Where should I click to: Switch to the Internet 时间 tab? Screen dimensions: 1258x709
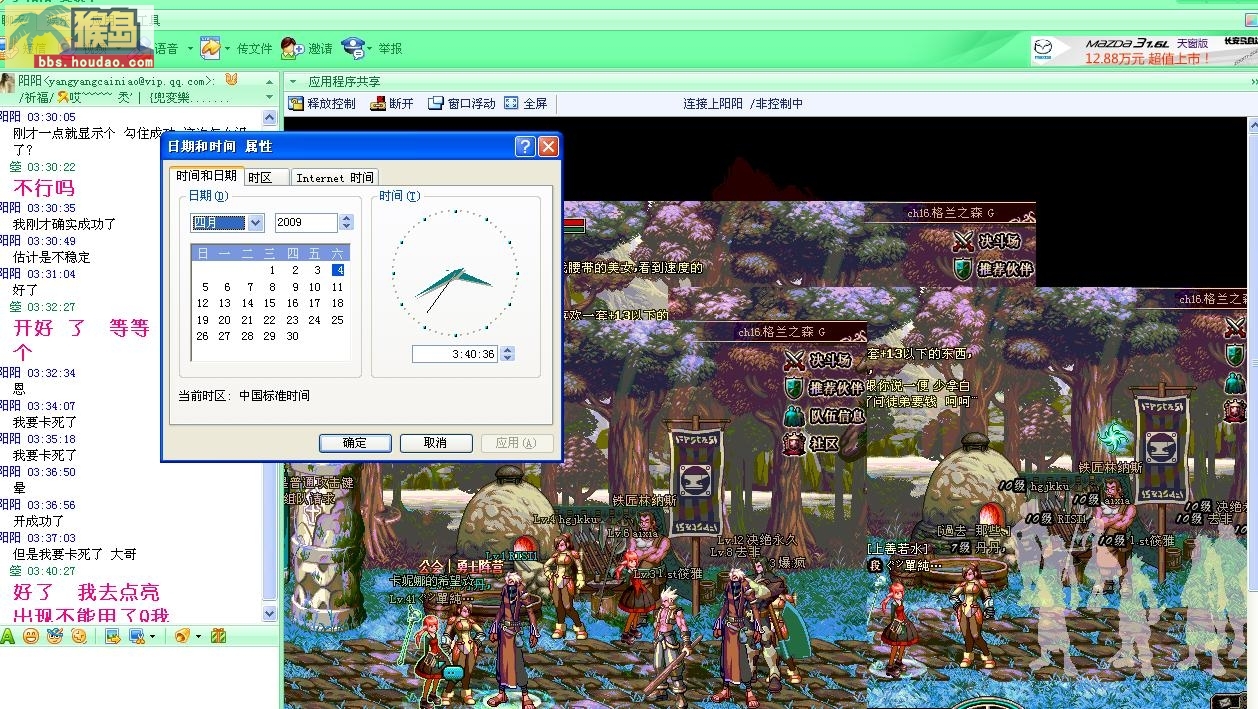334,177
